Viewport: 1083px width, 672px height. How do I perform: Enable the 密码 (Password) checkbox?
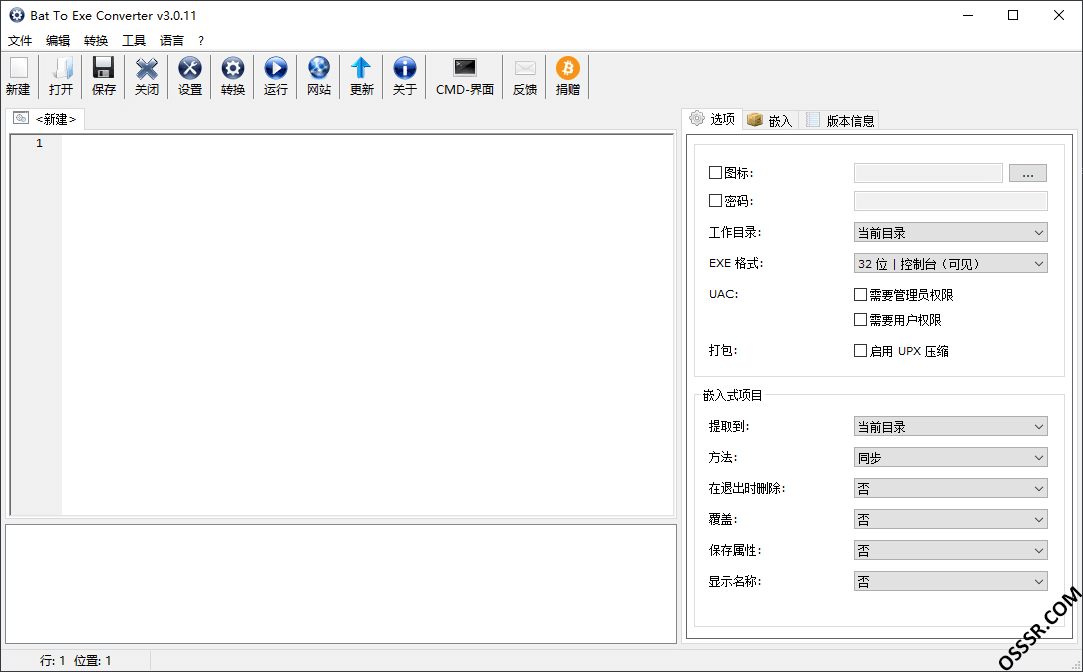pos(716,201)
